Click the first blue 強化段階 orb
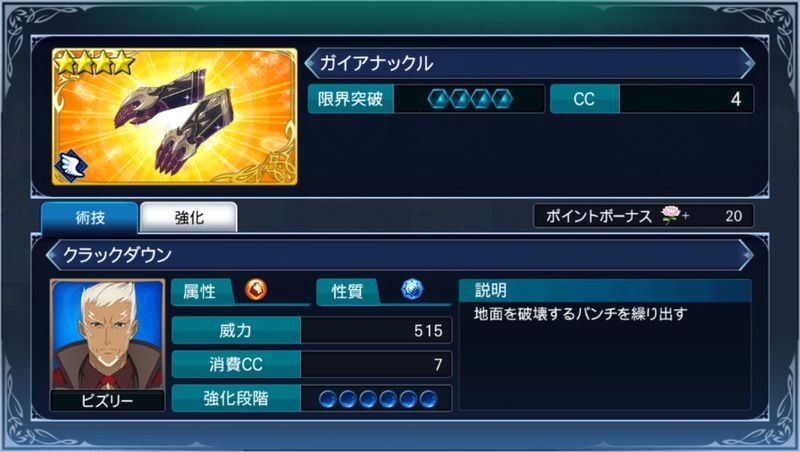Image resolution: width=800 pixels, height=452 pixels. (x=328, y=399)
